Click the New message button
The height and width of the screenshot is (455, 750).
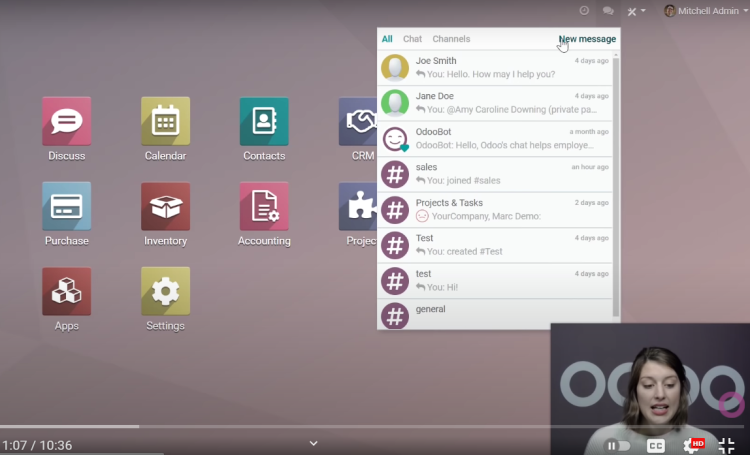point(587,39)
